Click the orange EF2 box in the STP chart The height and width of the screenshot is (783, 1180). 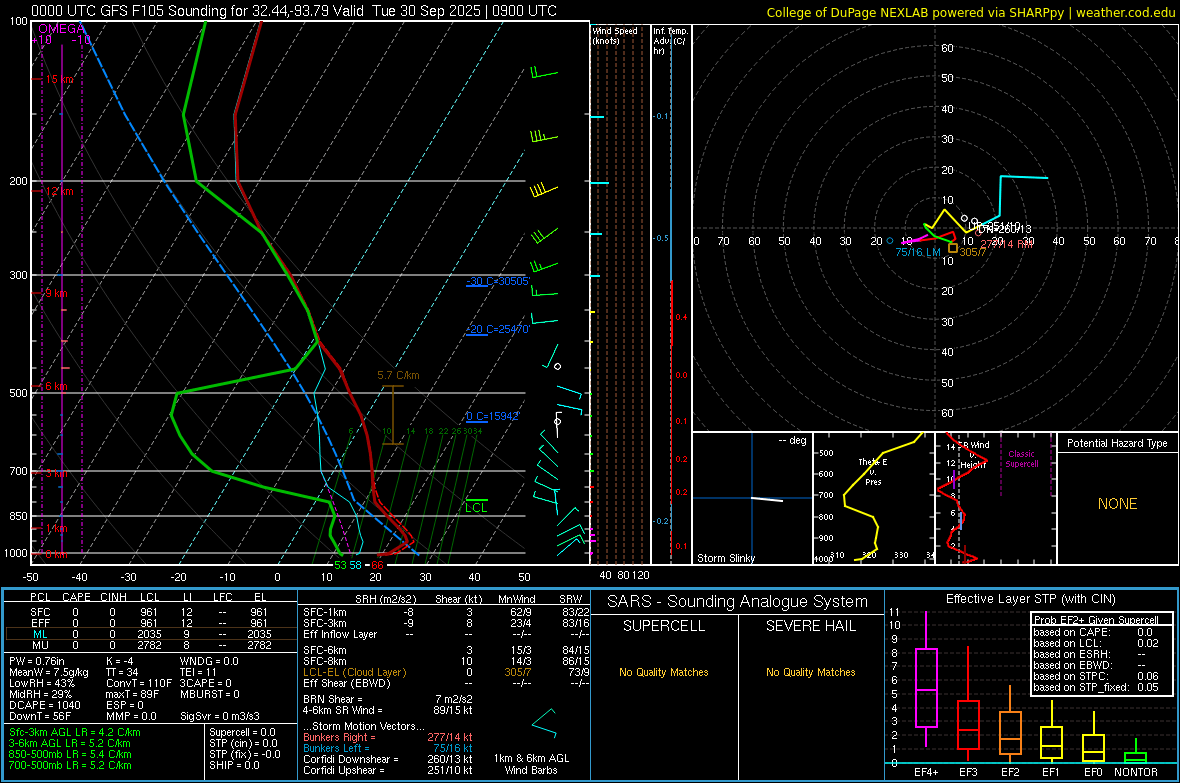point(1010,733)
